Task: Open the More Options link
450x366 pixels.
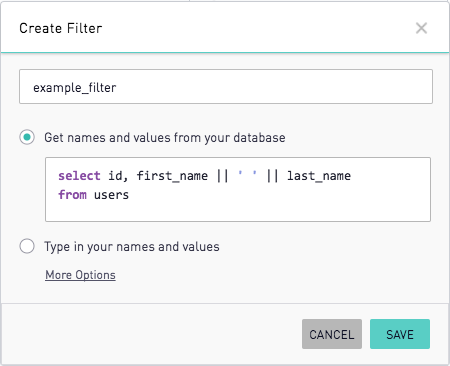Action: [80, 275]
